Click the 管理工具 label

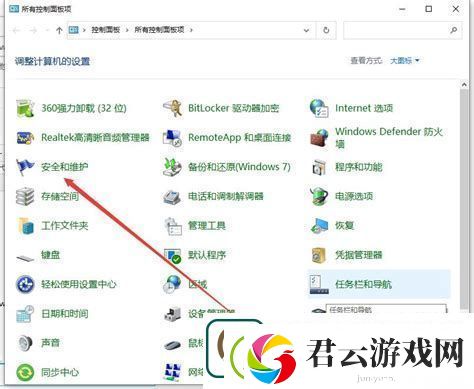(x=207, y=226)
